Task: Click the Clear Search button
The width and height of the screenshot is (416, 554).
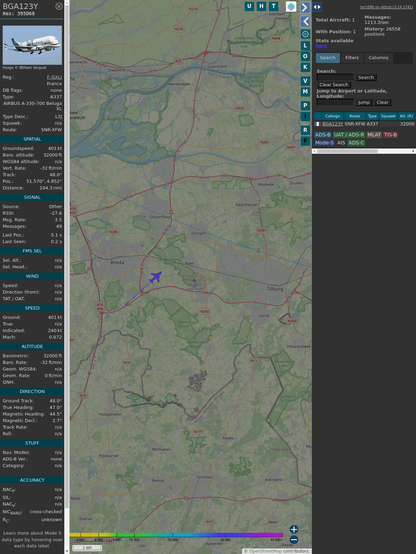Action: [x=333, y=85]
